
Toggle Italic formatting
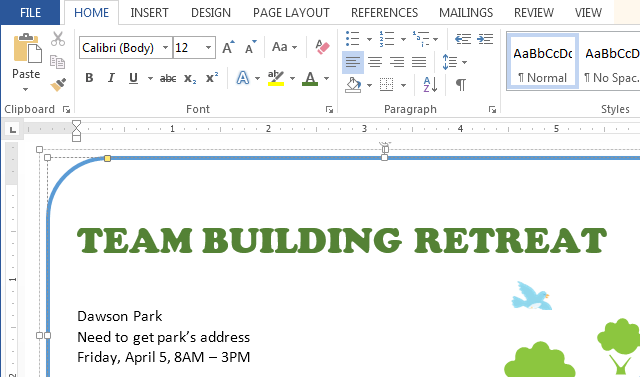(x=111, y=78)
